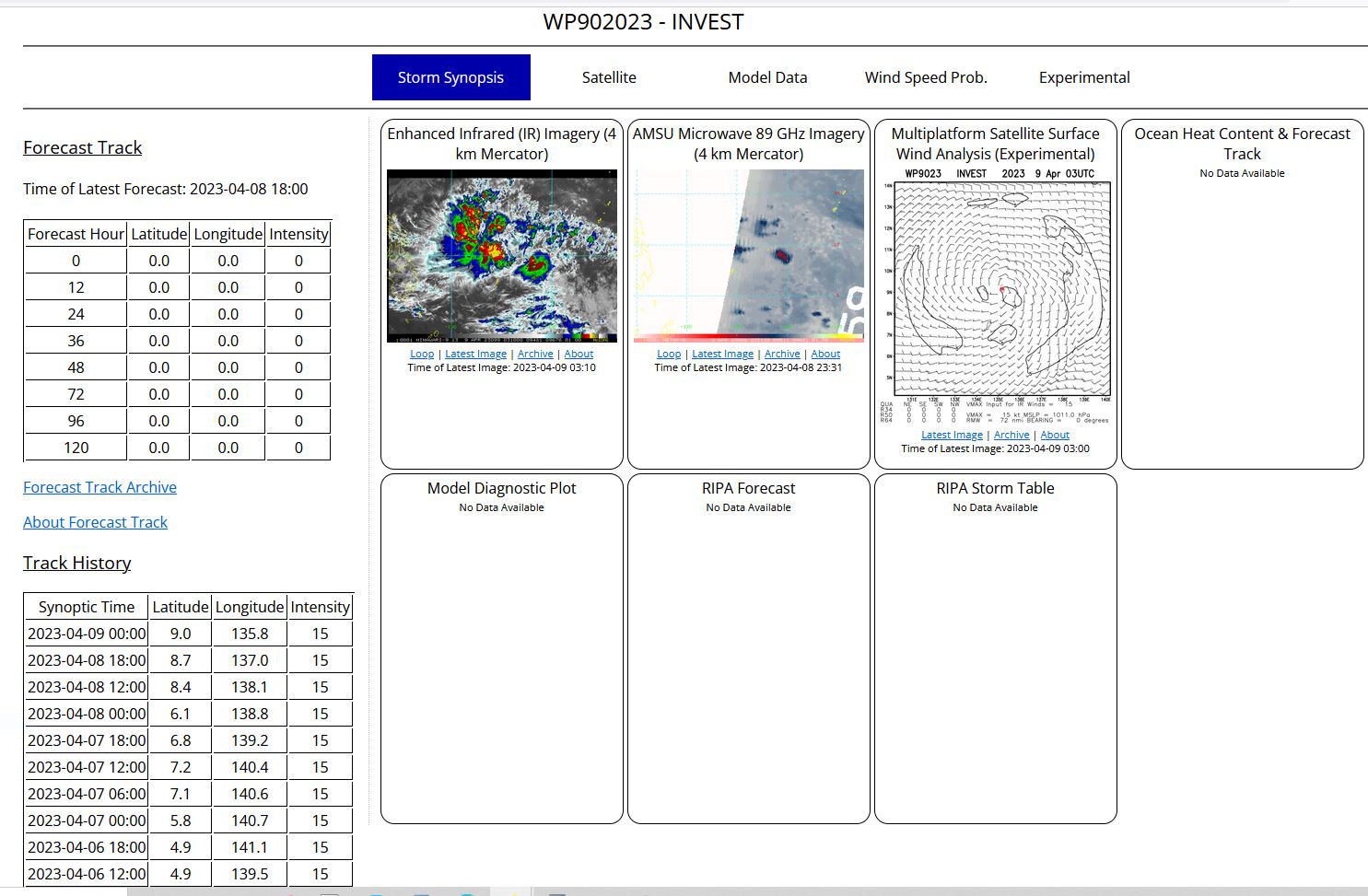The height and width of the screenshot is (896, 1368).
Task: Click Latest Image under Infrared imagery
Action: pyautogui.click(x=475, y=354)
